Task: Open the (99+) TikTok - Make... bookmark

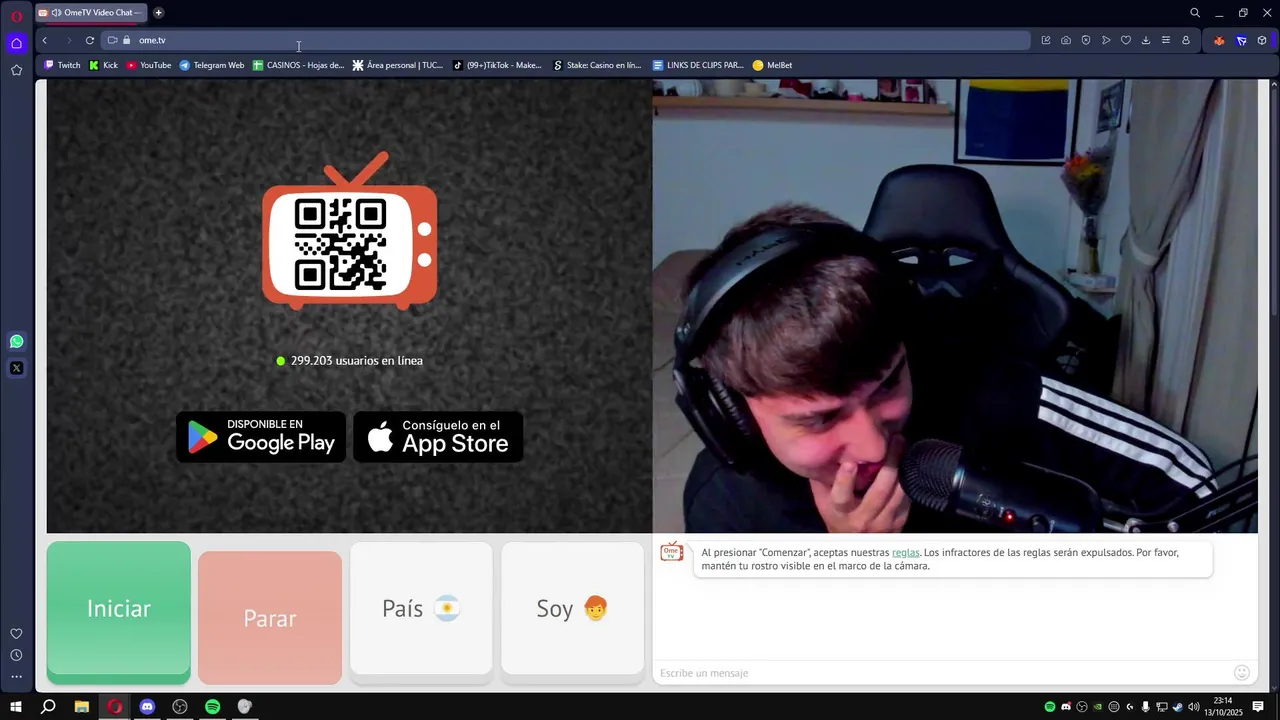Action: pyautogui.click(x=497, y=65)
